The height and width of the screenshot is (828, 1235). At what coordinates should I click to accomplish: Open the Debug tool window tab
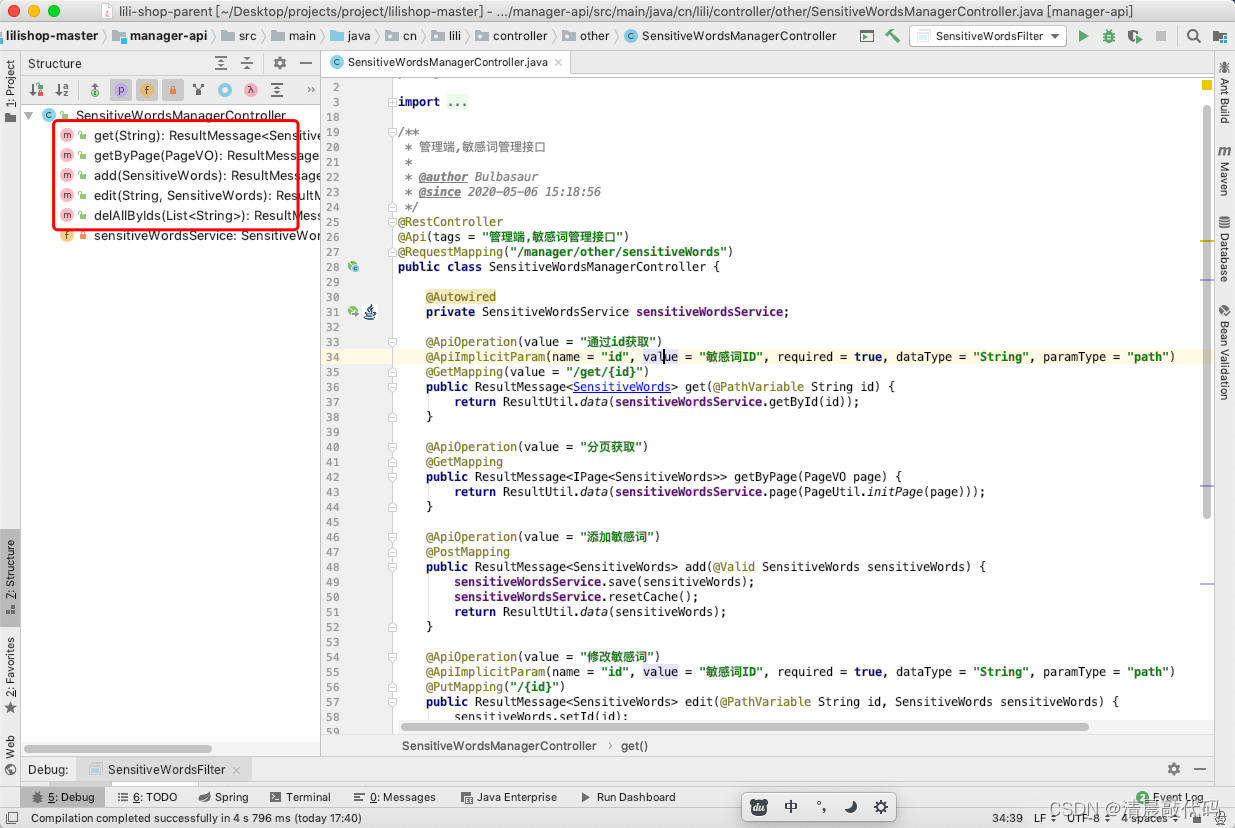pos(62,797)
